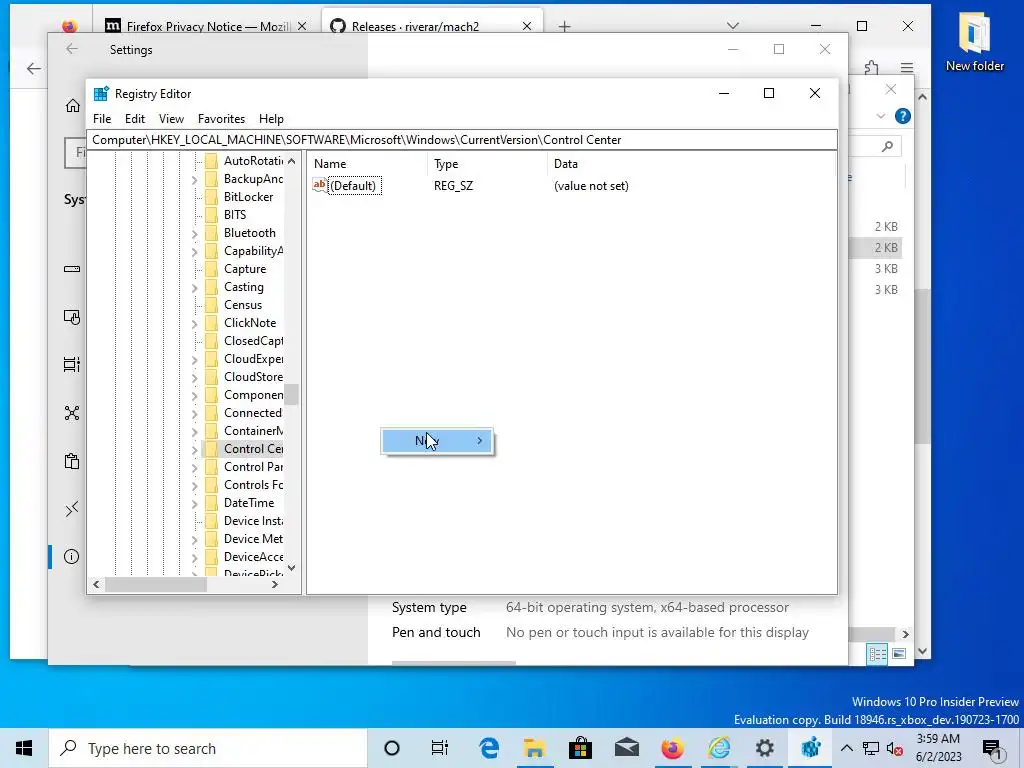This screenshot has height=768, width=1024.
Task: Click the Registry Editor title icon
Action: 101,93
